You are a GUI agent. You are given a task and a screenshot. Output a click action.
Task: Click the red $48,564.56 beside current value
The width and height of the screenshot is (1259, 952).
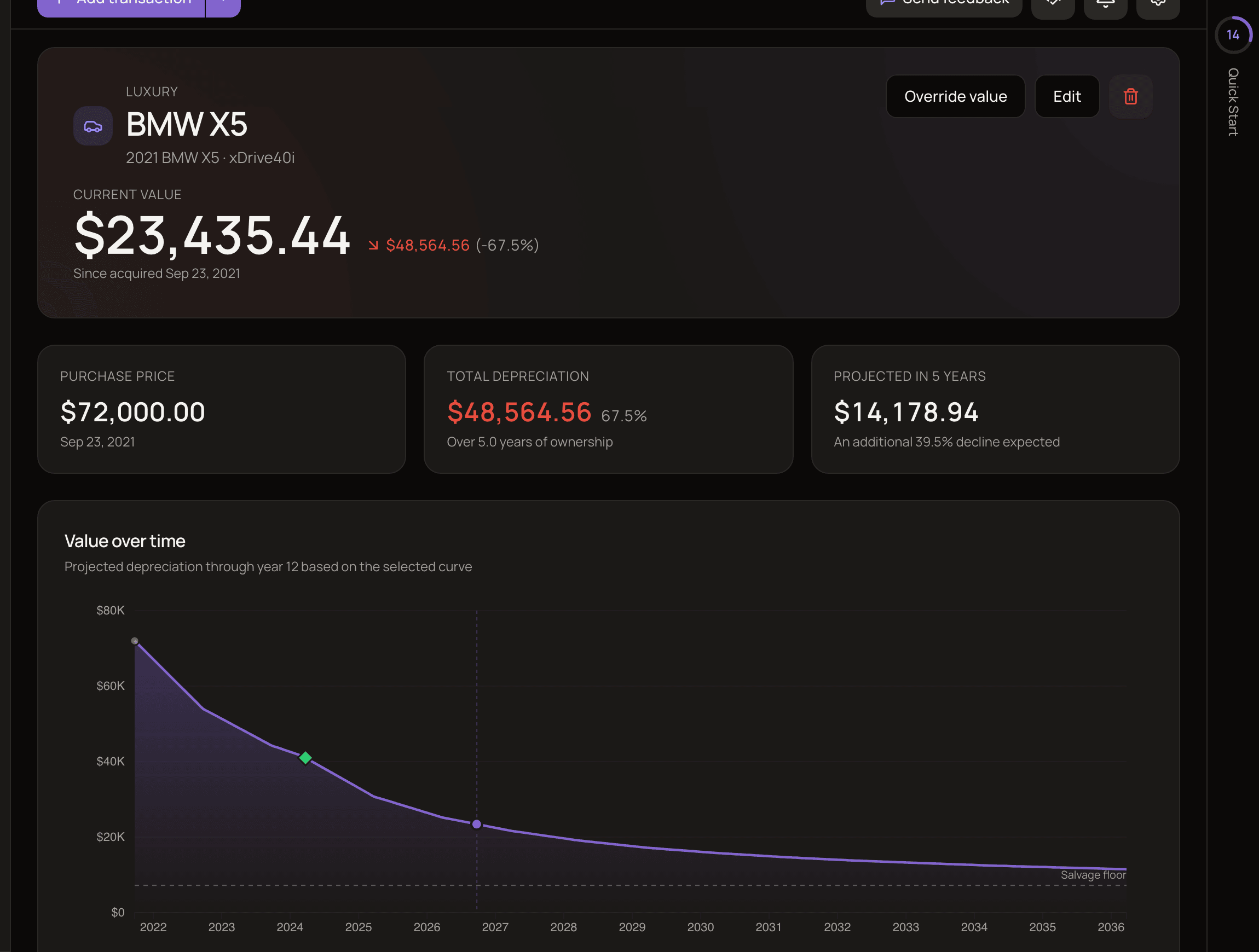[x=428, y=245]
